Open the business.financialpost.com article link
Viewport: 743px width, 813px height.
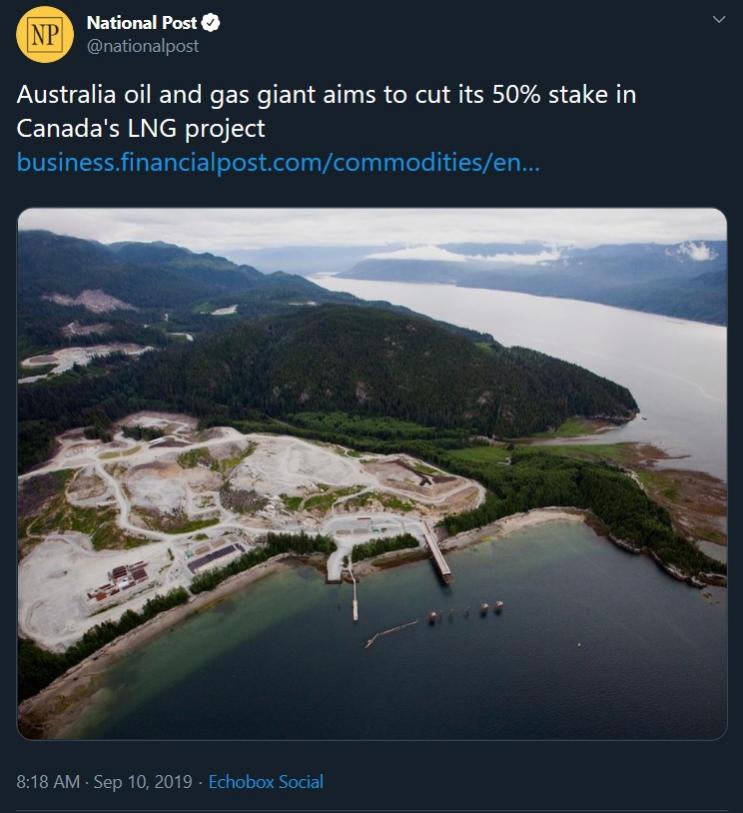coord(278,162)
